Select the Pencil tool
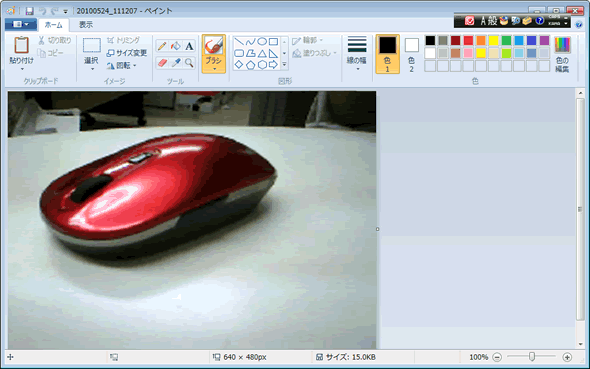Image resolution: width=590 pixels, height=369 pixels. (162, 46)
